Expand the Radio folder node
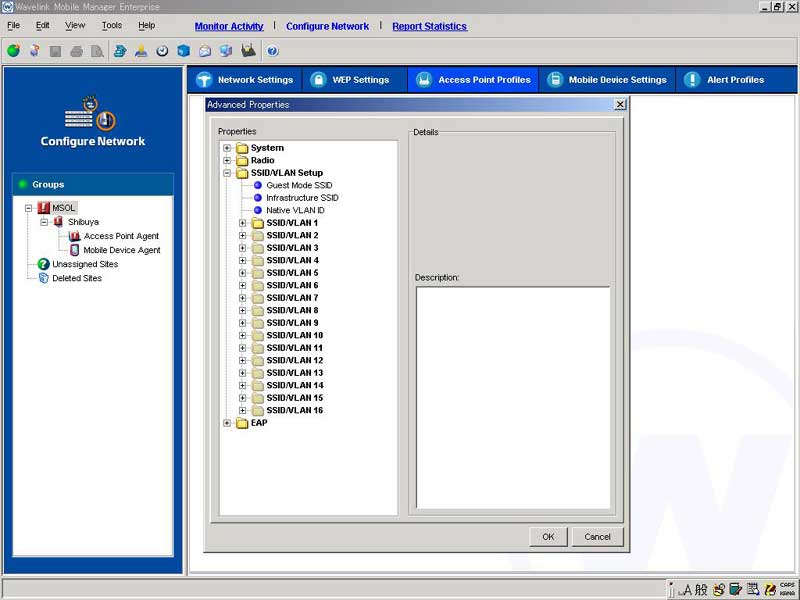 [x=227, y=160]
